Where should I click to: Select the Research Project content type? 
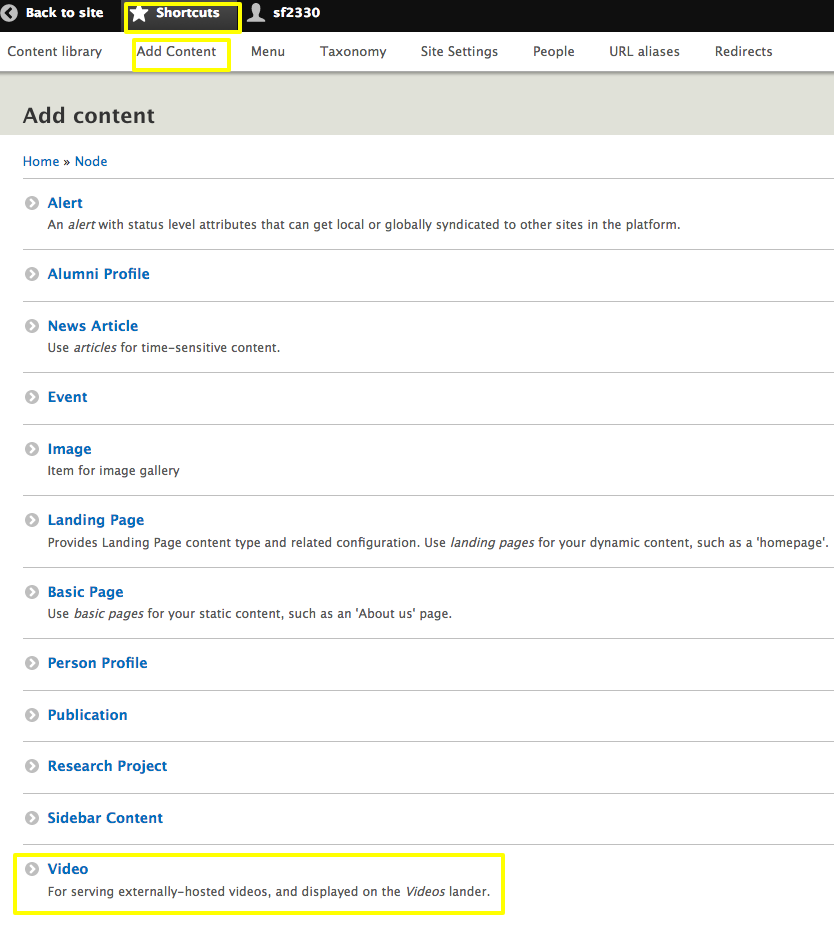point(107,766)
